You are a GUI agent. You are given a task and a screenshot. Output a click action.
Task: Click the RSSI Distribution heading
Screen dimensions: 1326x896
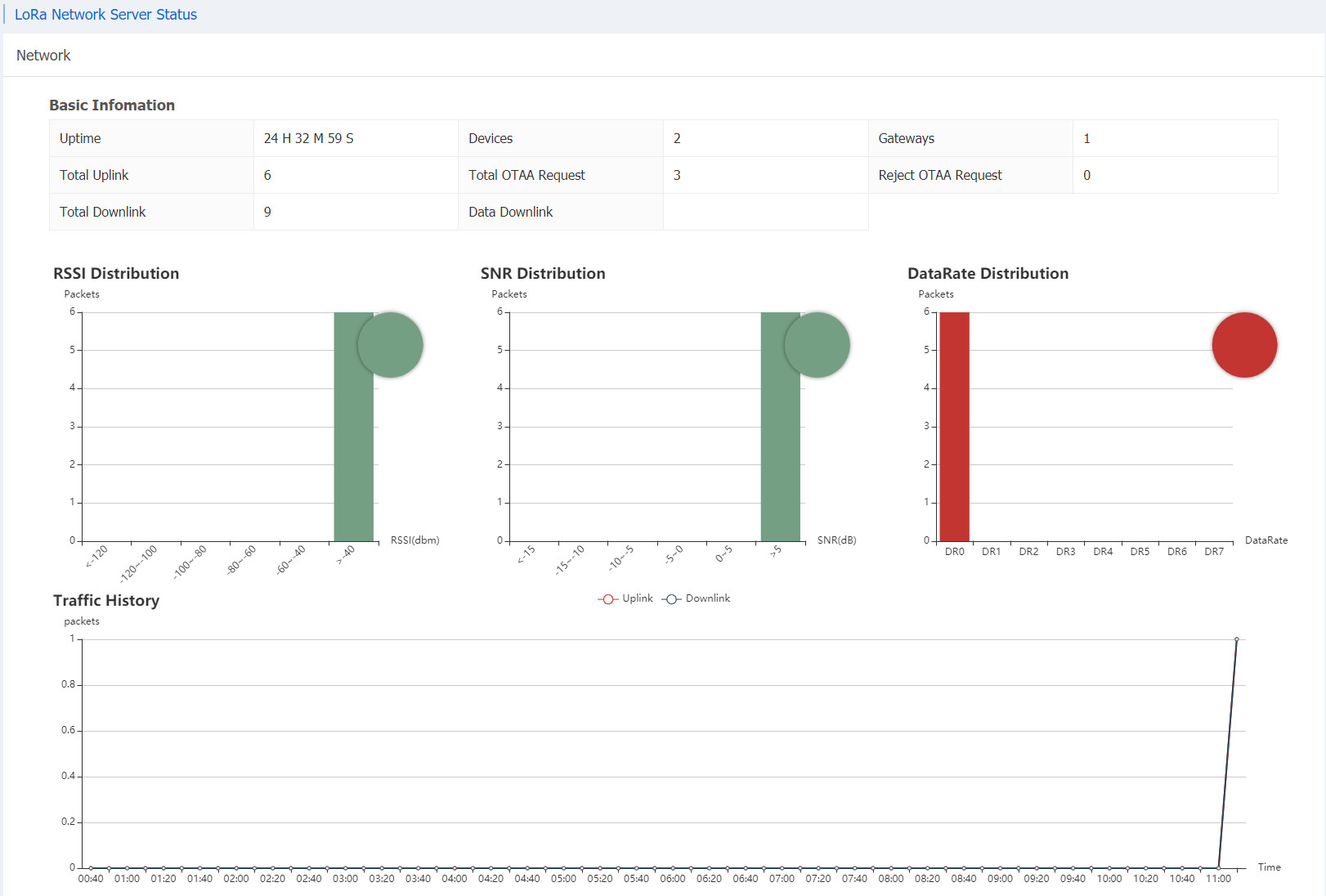pyautogui.click(x=116, y=273)
